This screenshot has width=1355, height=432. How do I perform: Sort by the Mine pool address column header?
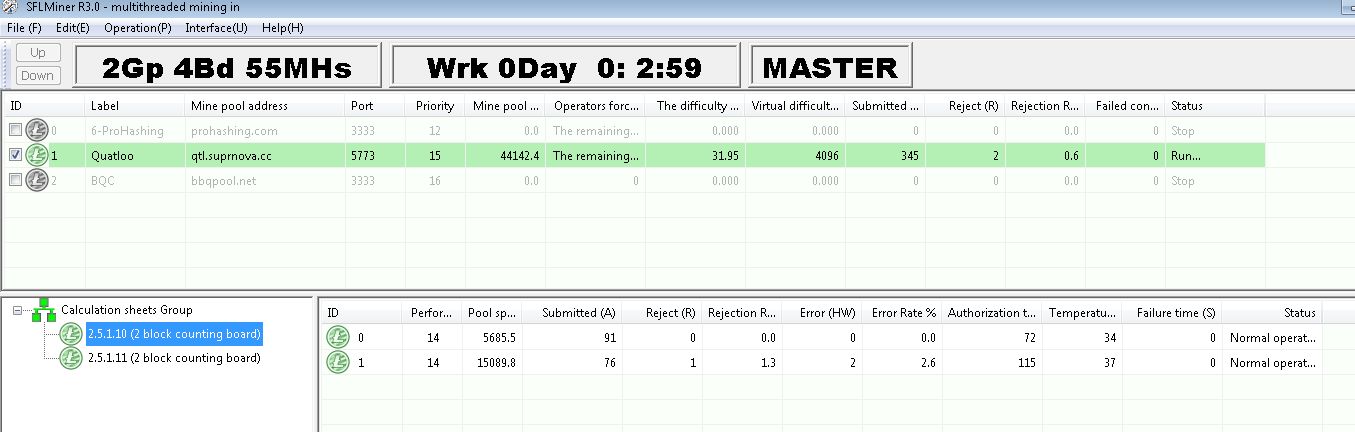(x=239, y=106)
